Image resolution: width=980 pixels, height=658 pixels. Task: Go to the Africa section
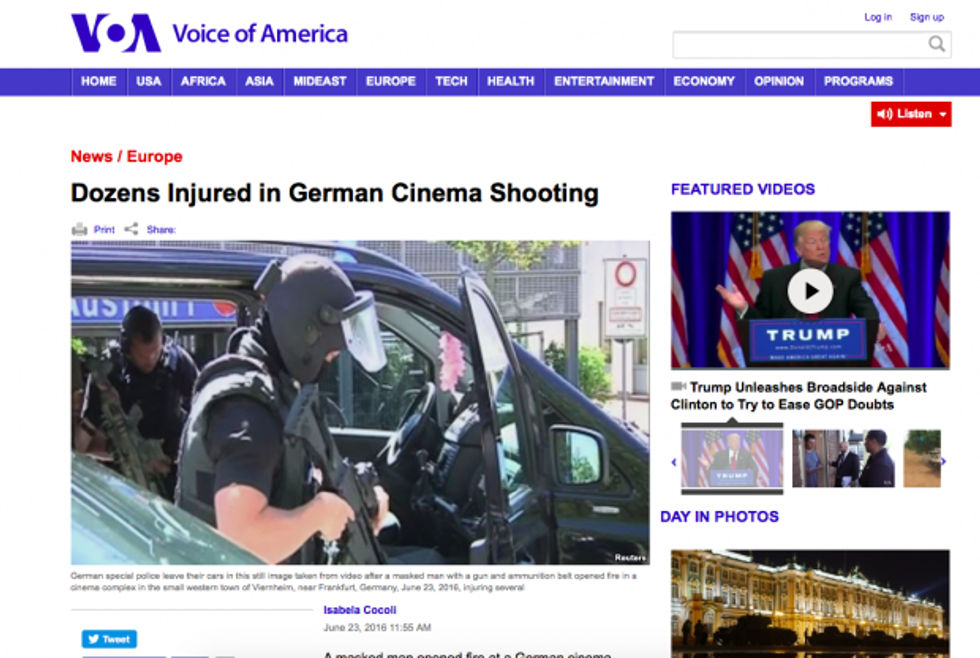[x=203, y=82]
